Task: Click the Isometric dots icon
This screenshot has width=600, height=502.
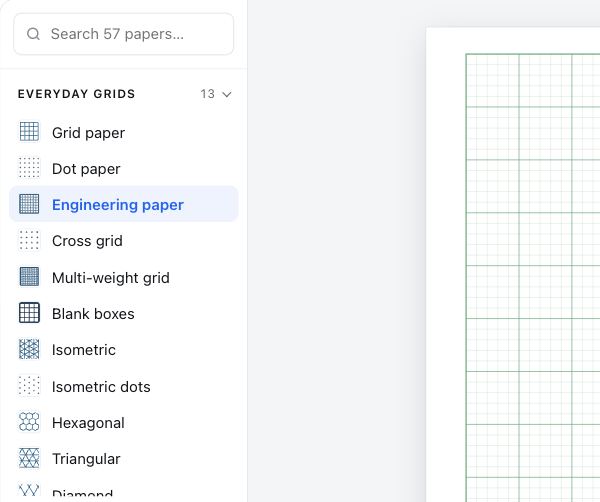Action: (x=29, y=385)
